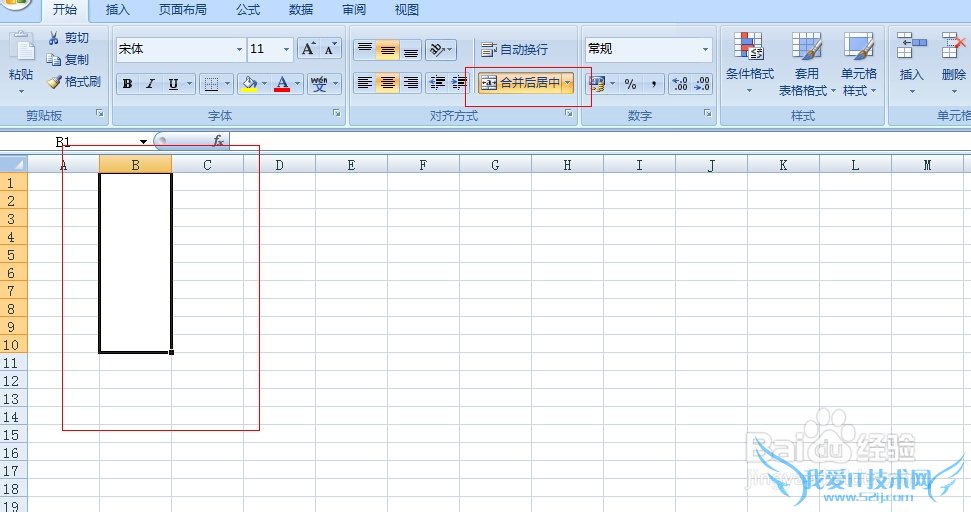Image resolution: width=971 pixels, height=512 pixels.
Task: Click Wrap Text (自动换行)
Action: [515, 50]
